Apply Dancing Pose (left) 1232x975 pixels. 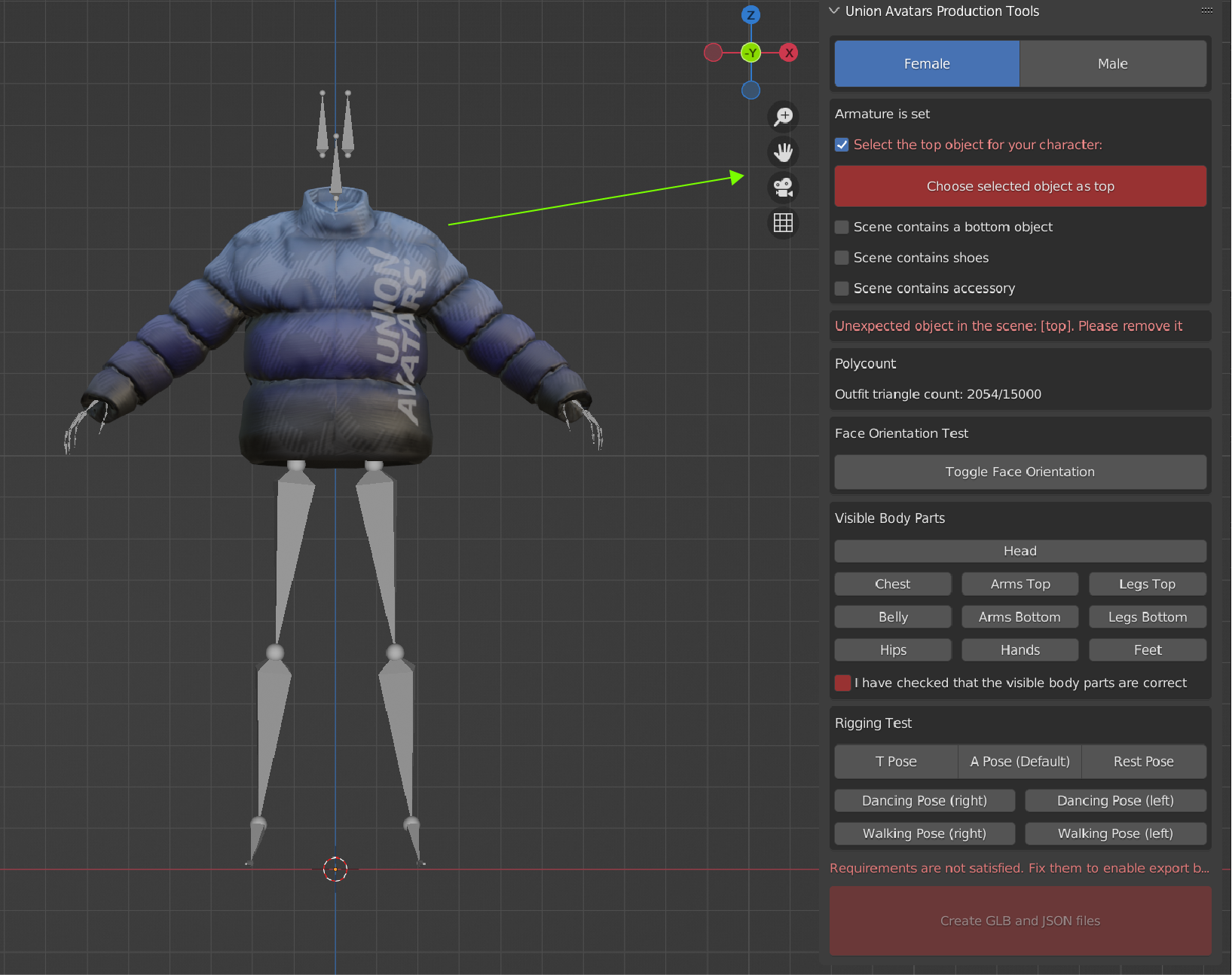(1116, 801)
